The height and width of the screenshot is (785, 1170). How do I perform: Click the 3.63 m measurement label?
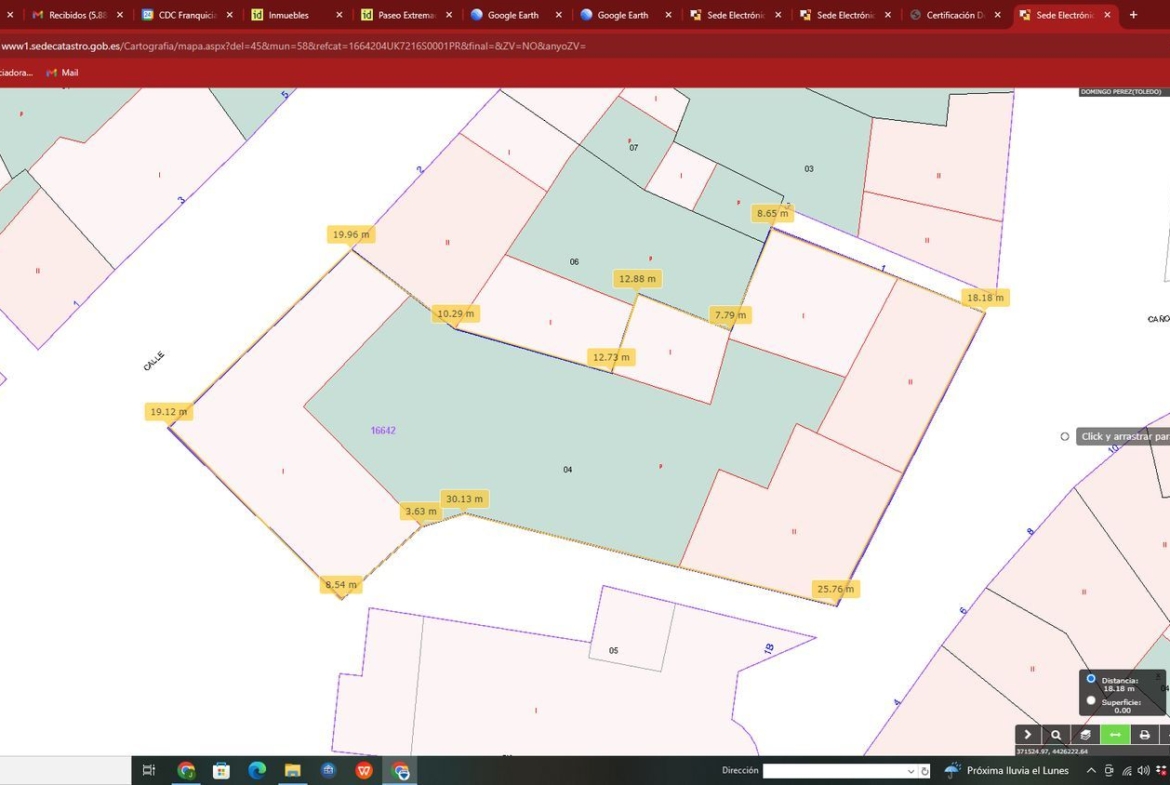pos(421,511)
